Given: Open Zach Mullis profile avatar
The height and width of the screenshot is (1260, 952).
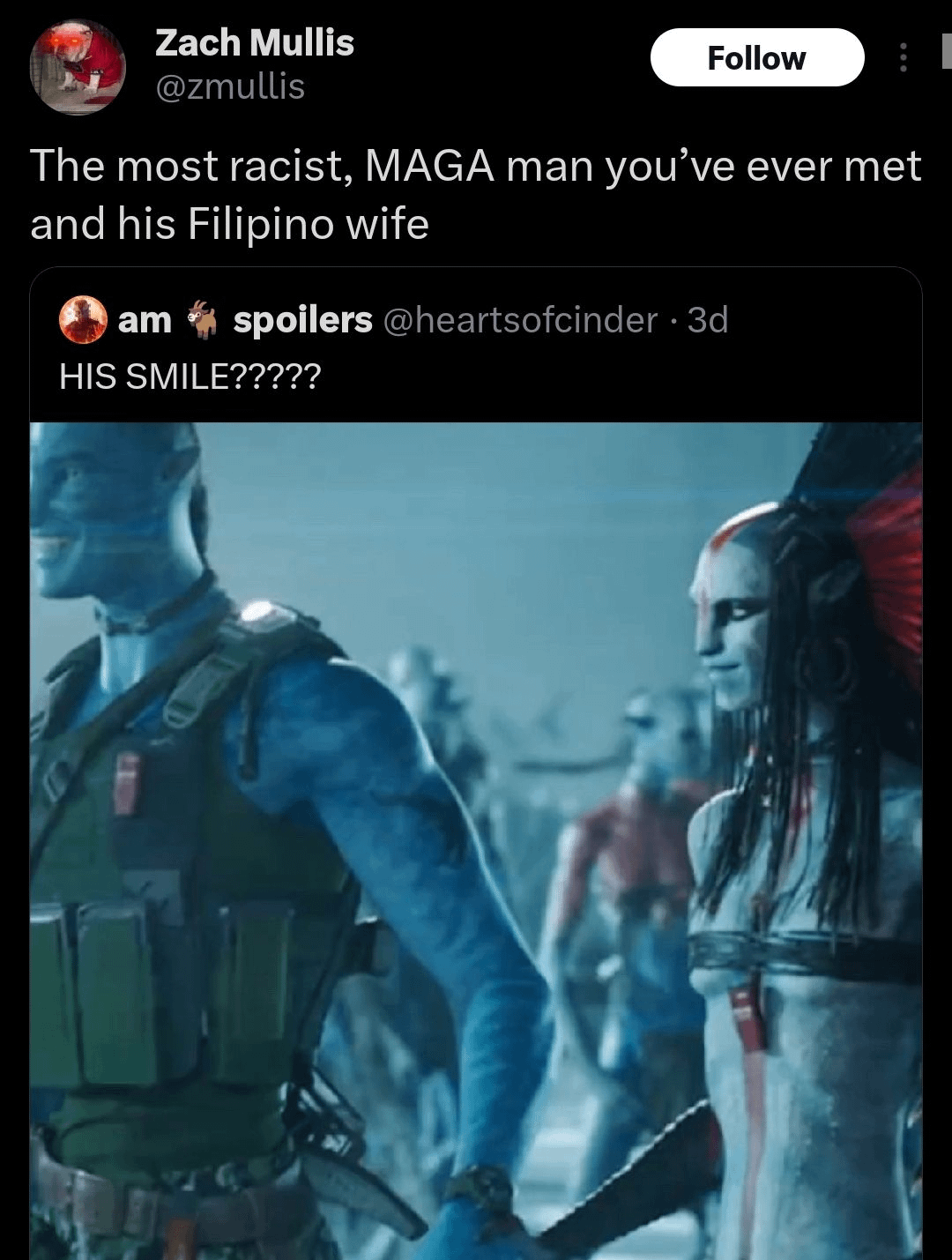Looking at the screenshot, I should tap(78, 67).
